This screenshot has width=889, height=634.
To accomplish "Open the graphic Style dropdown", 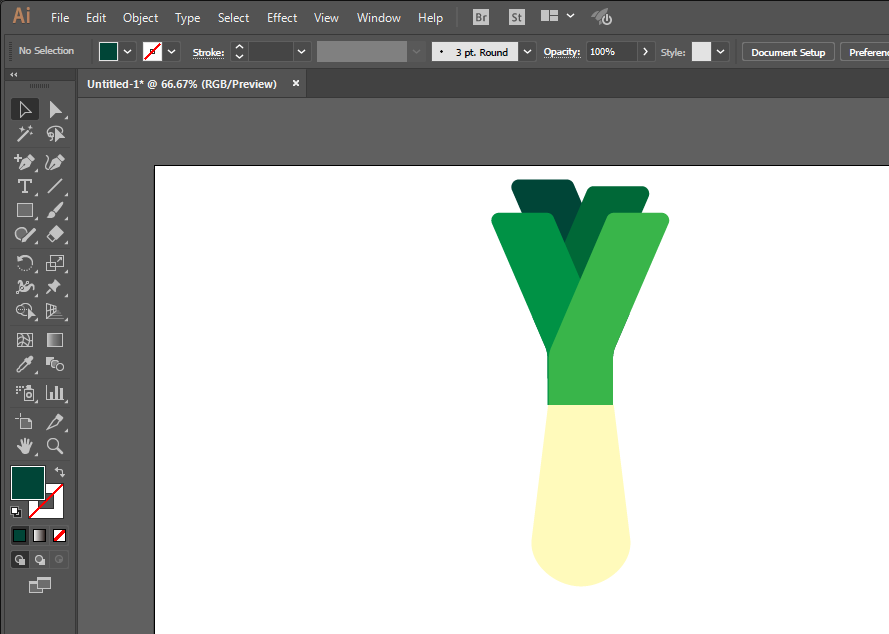I will [x=720, y=52].
